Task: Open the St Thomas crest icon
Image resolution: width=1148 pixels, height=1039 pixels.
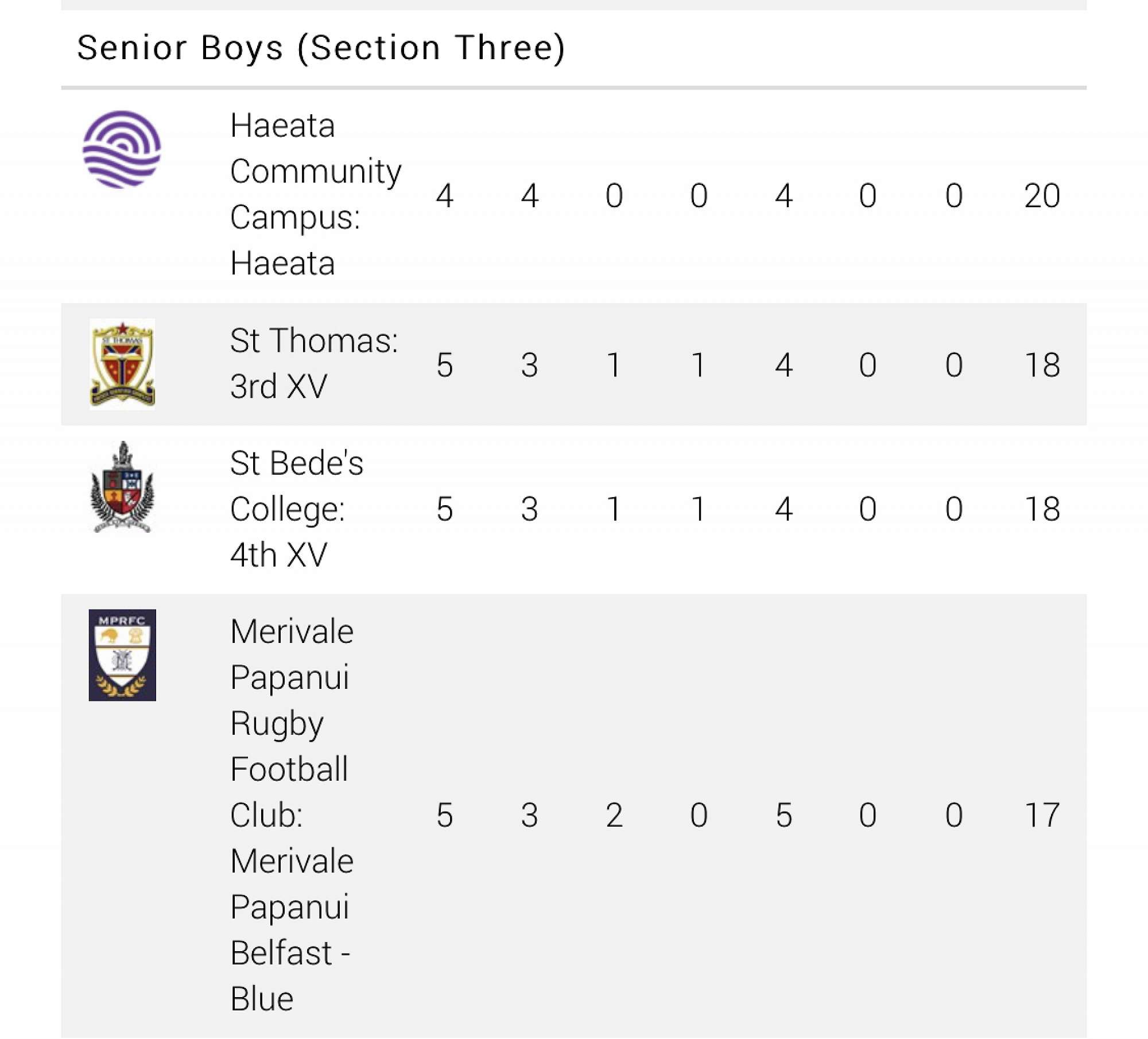Action: (x=122, y=364)
